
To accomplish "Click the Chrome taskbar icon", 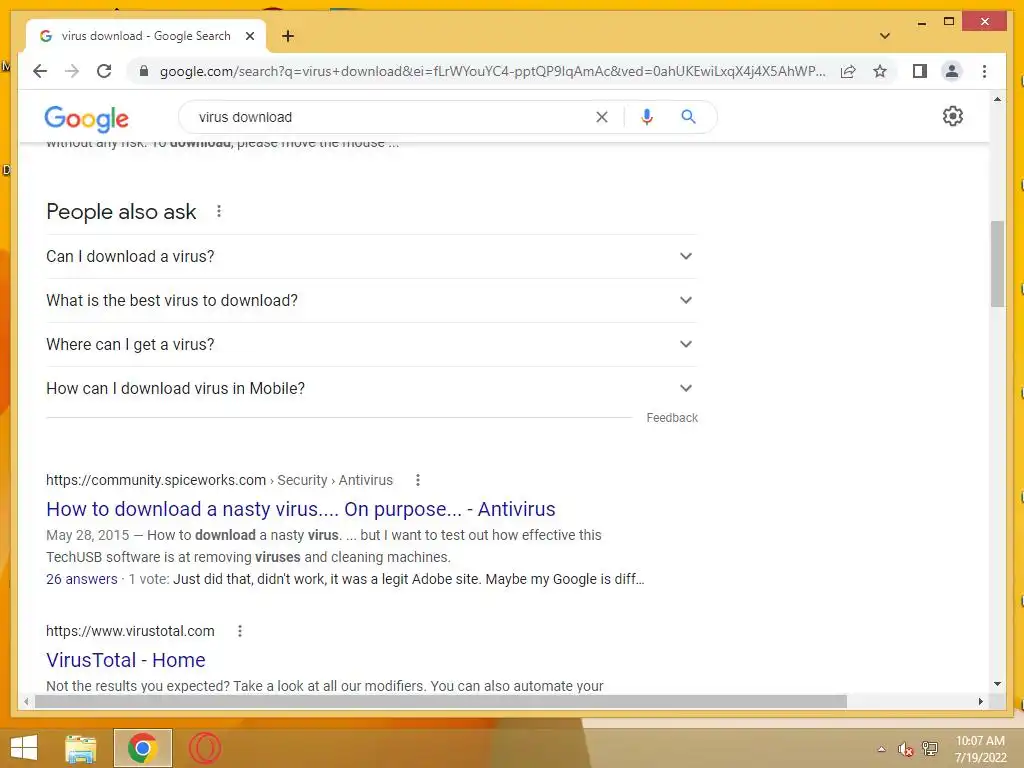I will click(142, 748).
